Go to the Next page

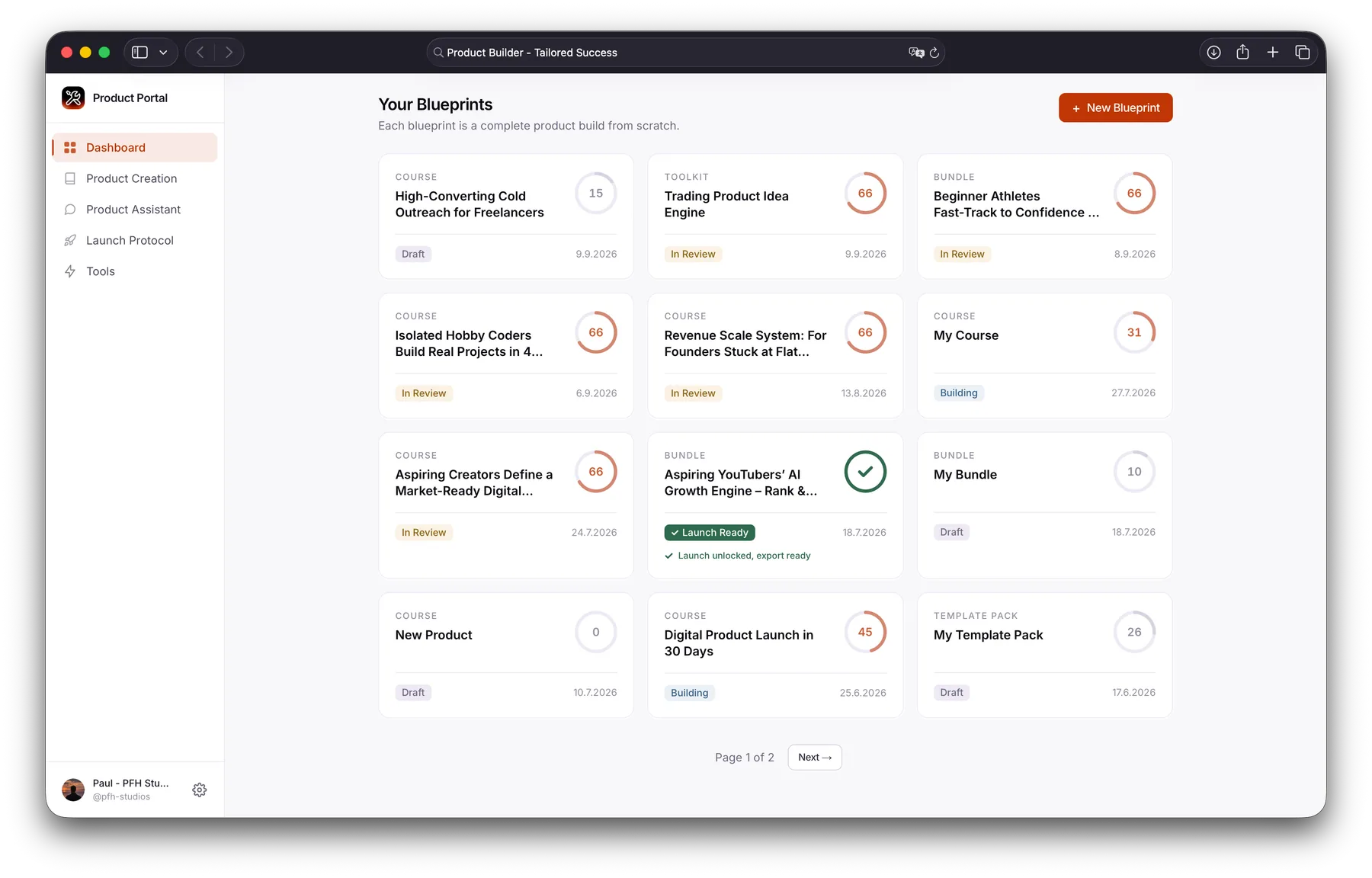click(815, 758)
